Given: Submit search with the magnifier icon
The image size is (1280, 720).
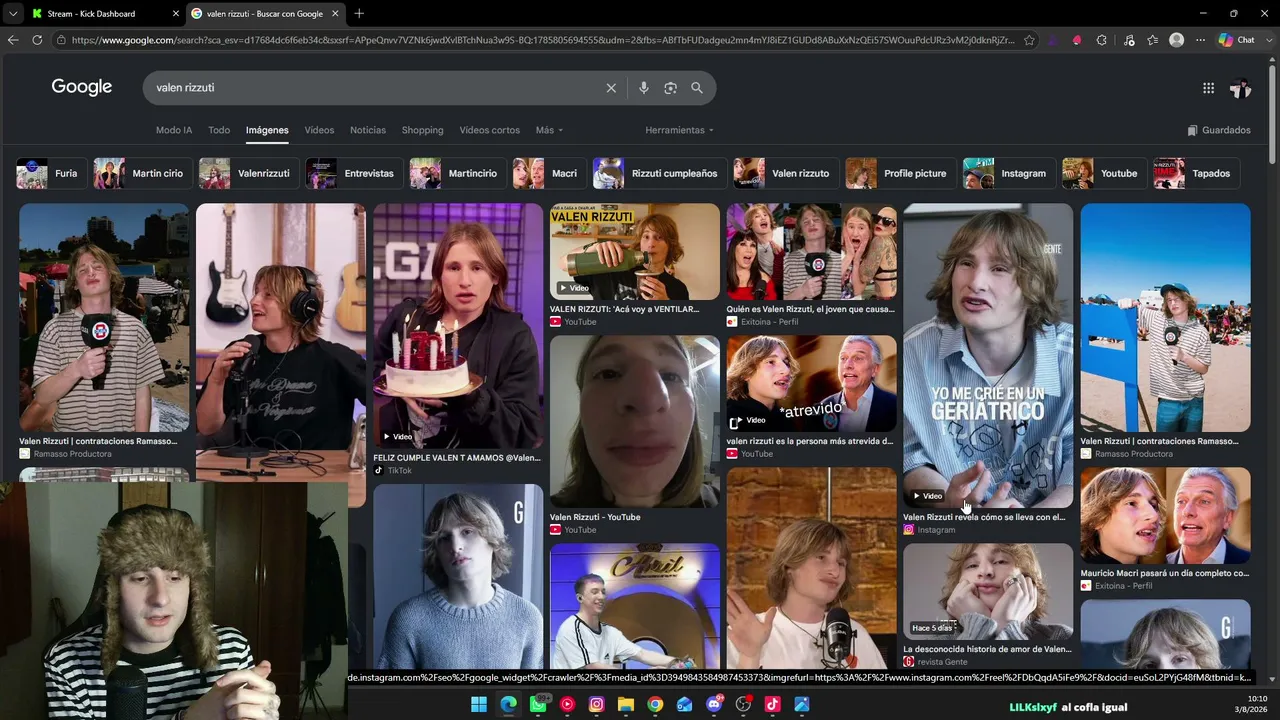Looking at the screenshot, I should coord(697,88).
